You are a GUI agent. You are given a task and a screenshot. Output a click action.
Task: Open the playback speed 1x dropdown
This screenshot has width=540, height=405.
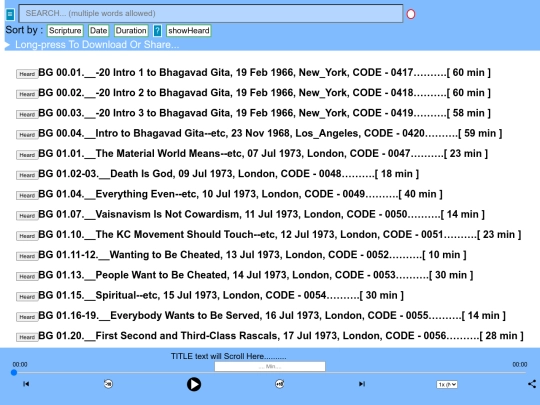tap(447, 384)
